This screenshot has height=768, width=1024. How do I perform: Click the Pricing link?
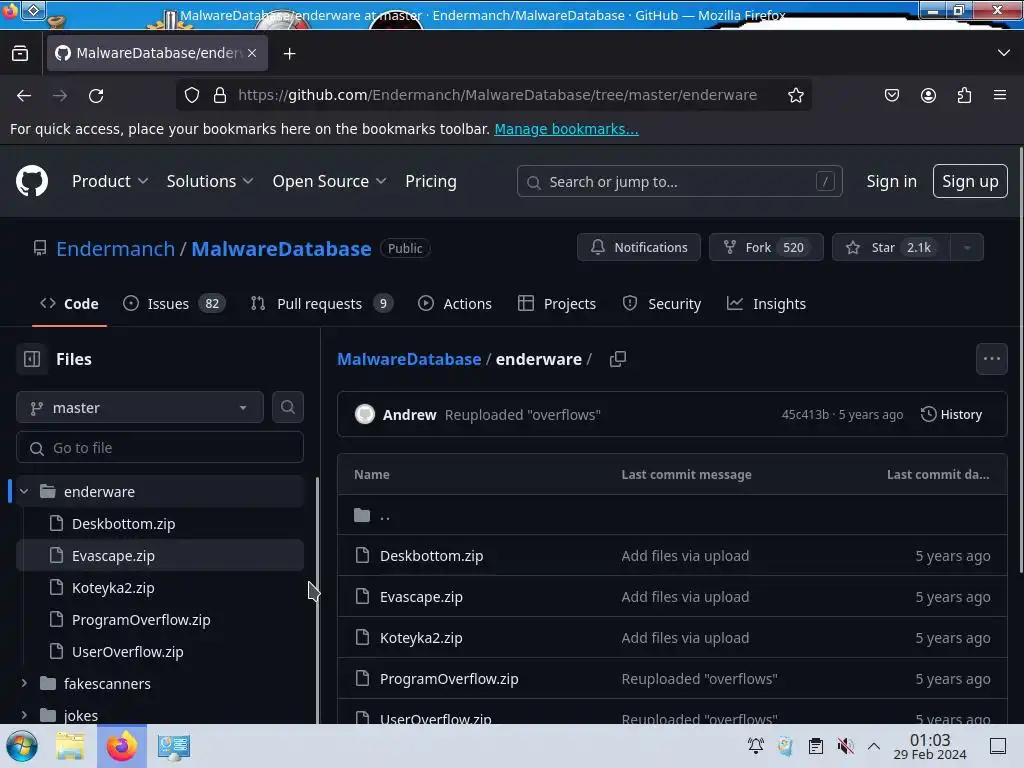click(x=430, y=181)
